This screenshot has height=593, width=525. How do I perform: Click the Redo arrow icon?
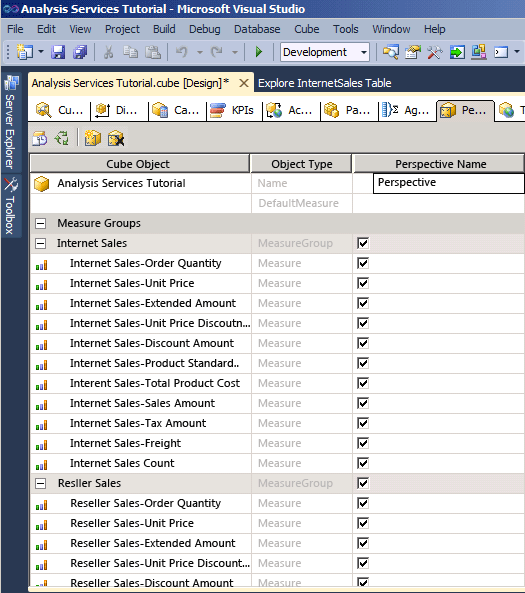pos(217,52)
